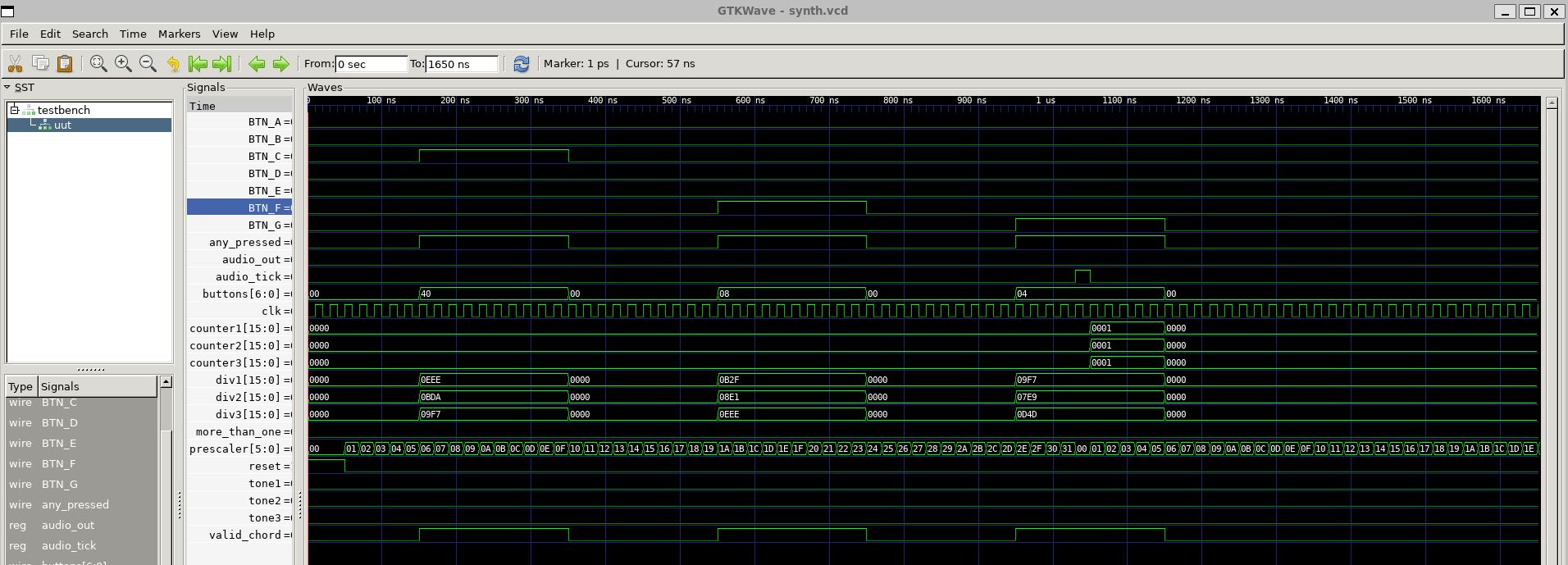Zoom in using the plus magnifier
The height and width of the screenshot is (565, 1568).
(x=123, y=64)
